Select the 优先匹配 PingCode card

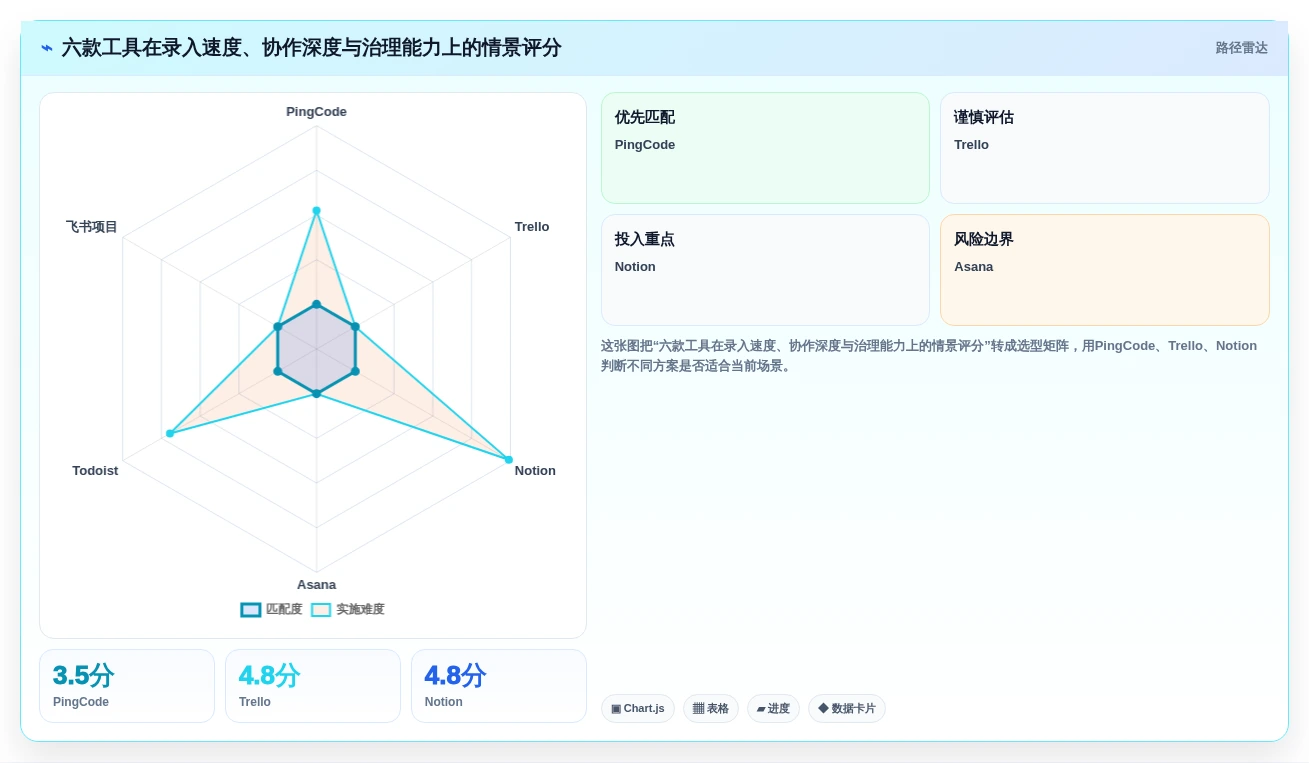[765, 148]
